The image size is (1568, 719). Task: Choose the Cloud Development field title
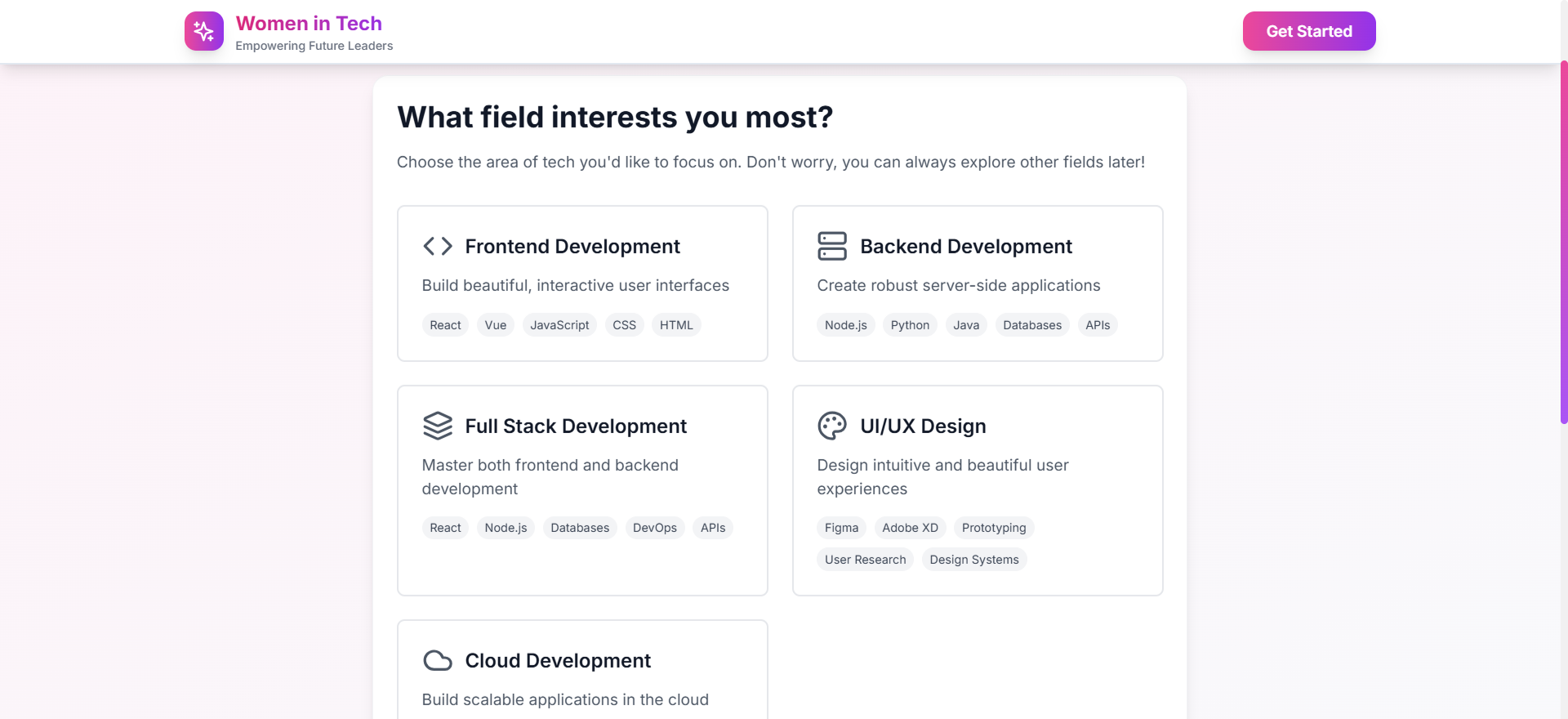[x=558, y=661]
